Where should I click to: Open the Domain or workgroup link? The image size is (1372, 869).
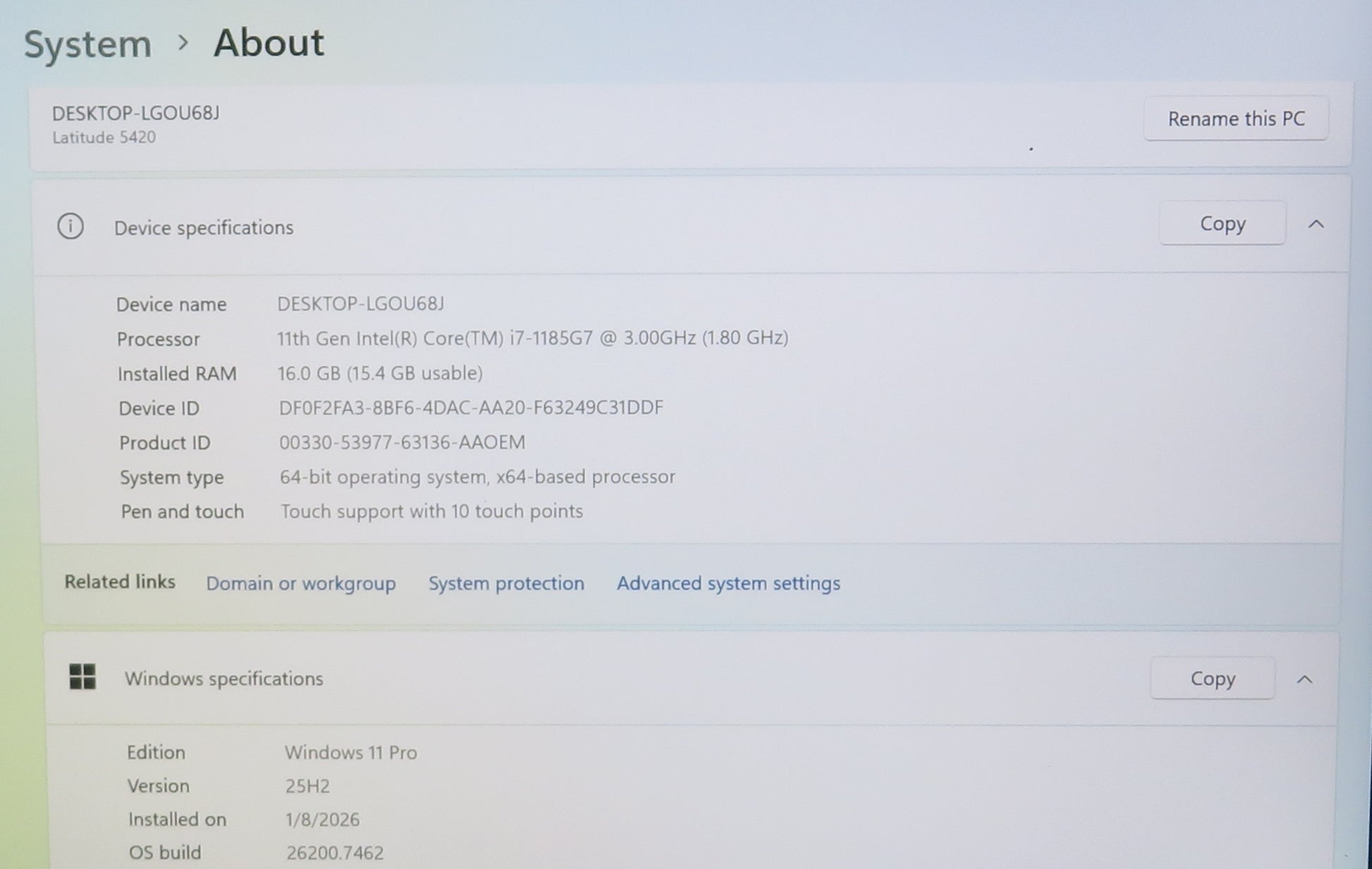(x=300, y=583)
